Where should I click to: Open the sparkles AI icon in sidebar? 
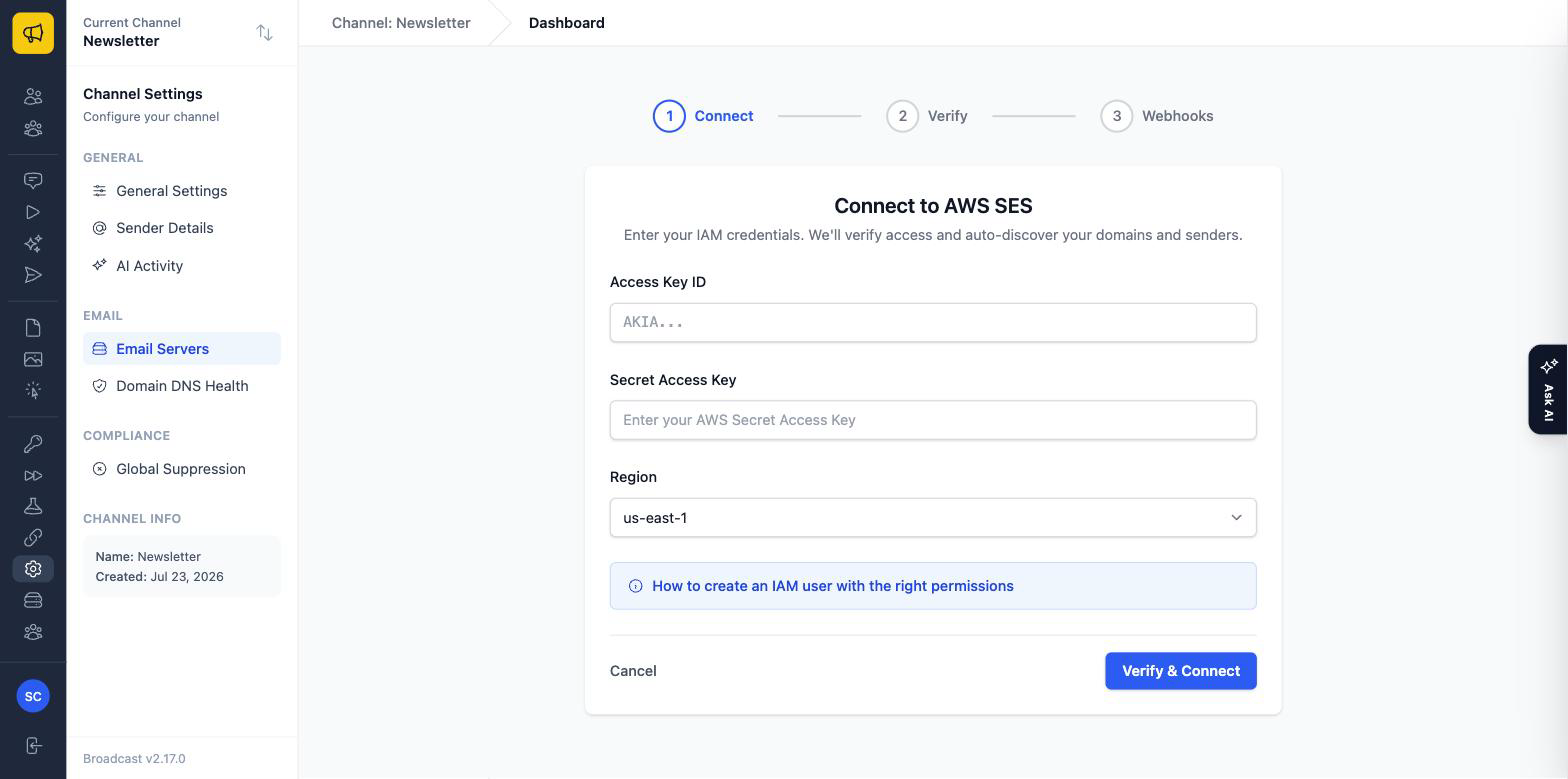pyautogui.click(x=33, y=243)
